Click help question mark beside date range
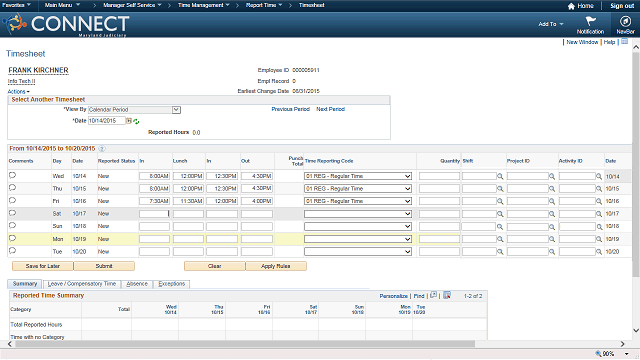Screen dimensions: 640x360 (102, 149)
